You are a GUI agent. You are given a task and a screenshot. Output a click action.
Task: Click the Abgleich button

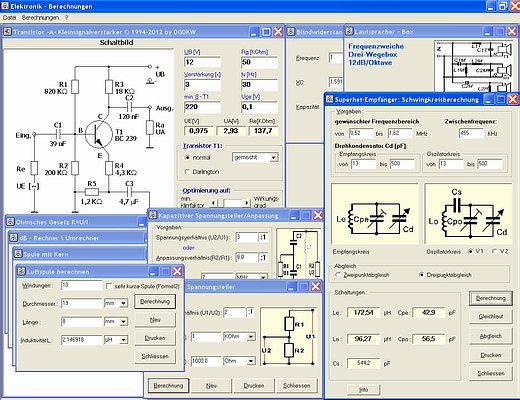[491, 336]
